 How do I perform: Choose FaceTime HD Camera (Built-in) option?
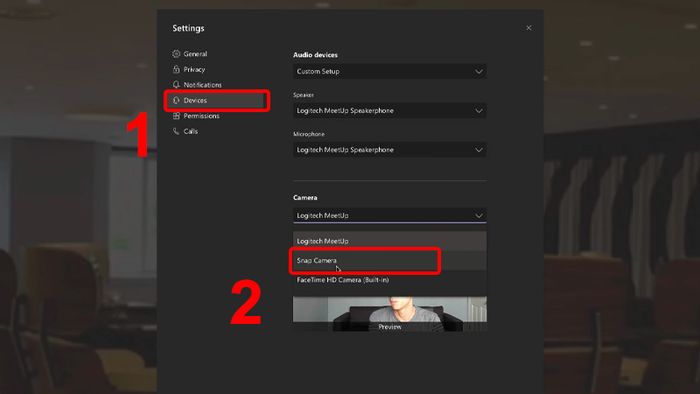tap(390, 280)
